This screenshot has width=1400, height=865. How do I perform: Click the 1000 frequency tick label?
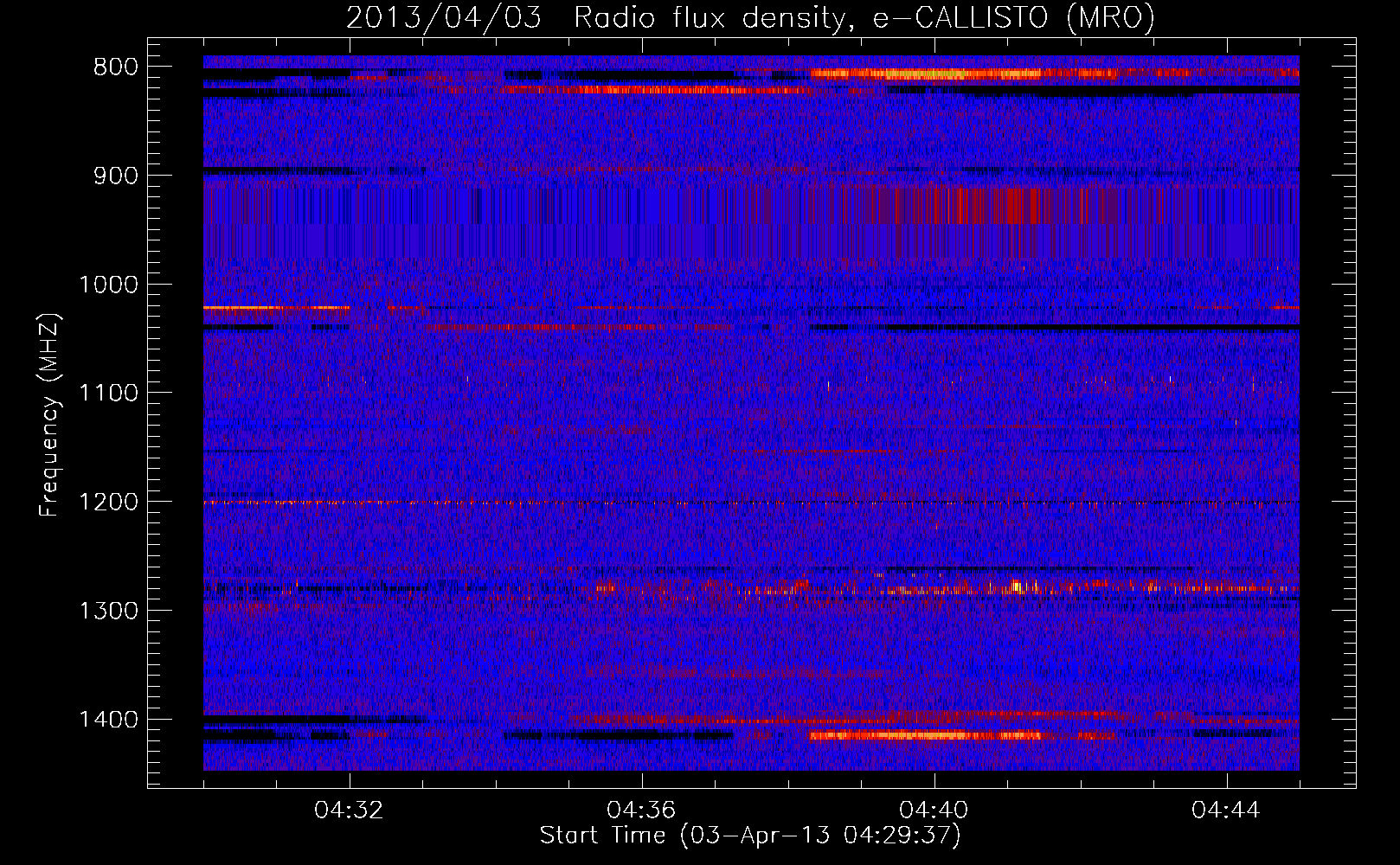coord(108,285)
